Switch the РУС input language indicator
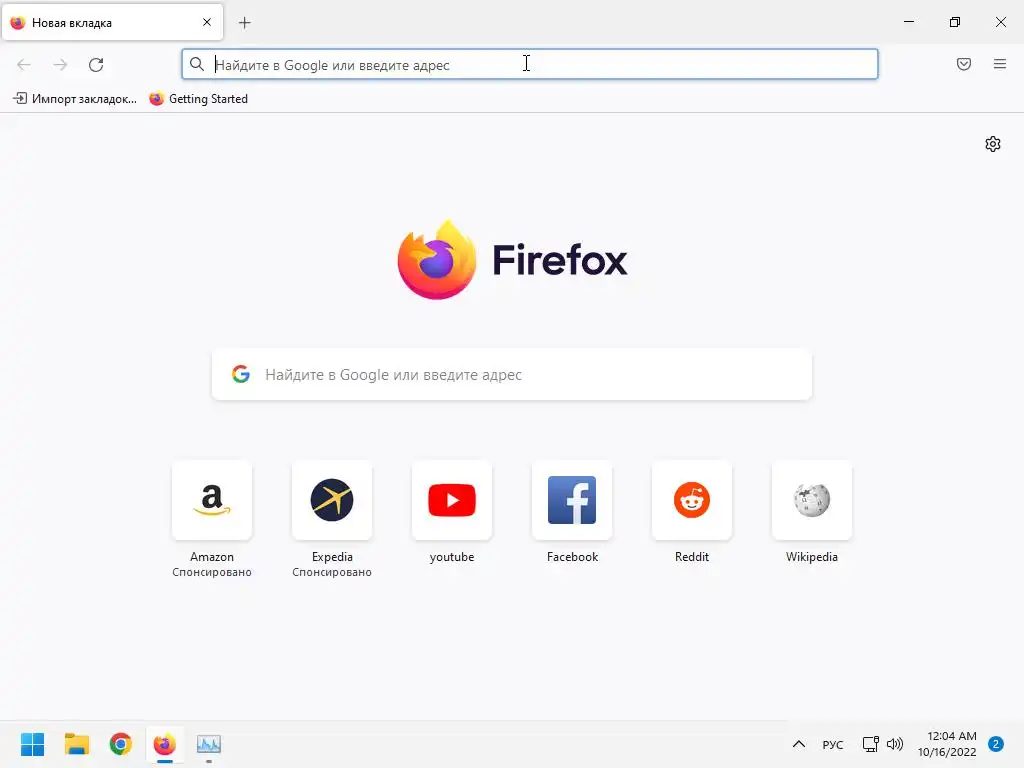 coord(833,744)
